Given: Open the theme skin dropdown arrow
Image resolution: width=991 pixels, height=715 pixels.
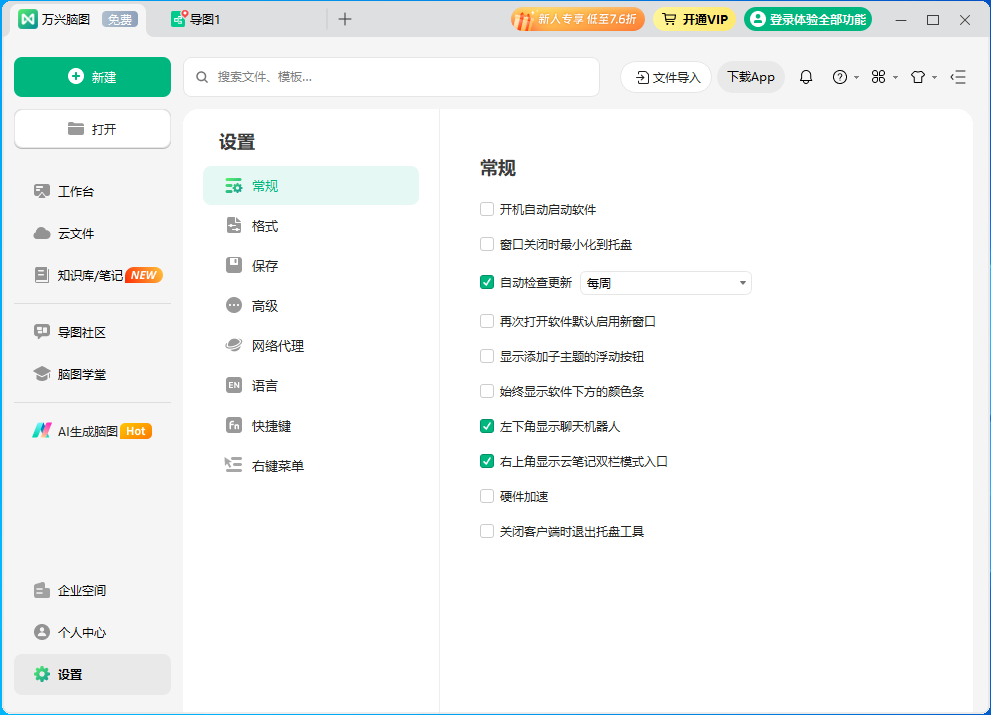Looking at the screenshot, I should pyautogui.click(x=932, y=77).
